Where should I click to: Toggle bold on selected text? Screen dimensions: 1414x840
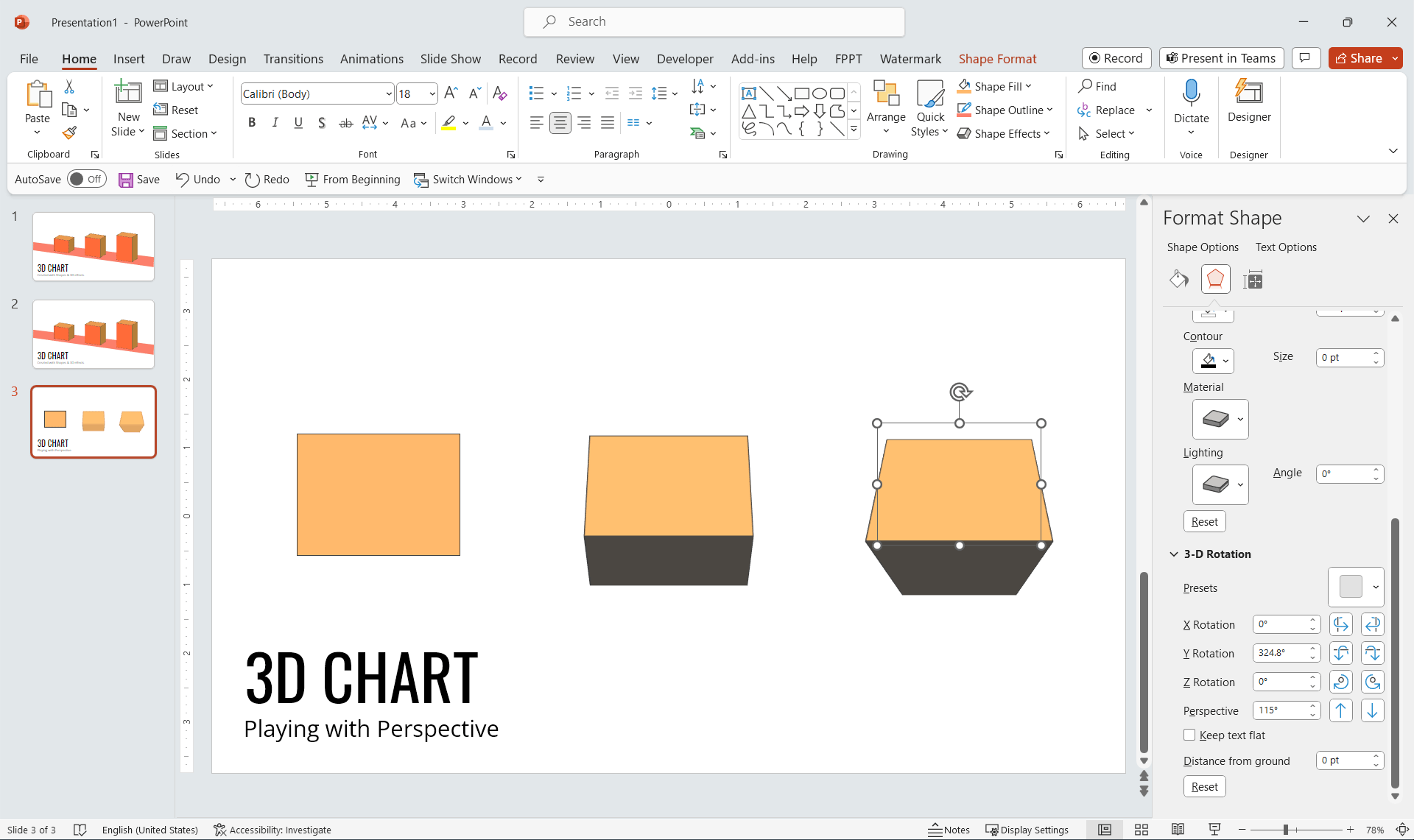click(x=251, y=123)
